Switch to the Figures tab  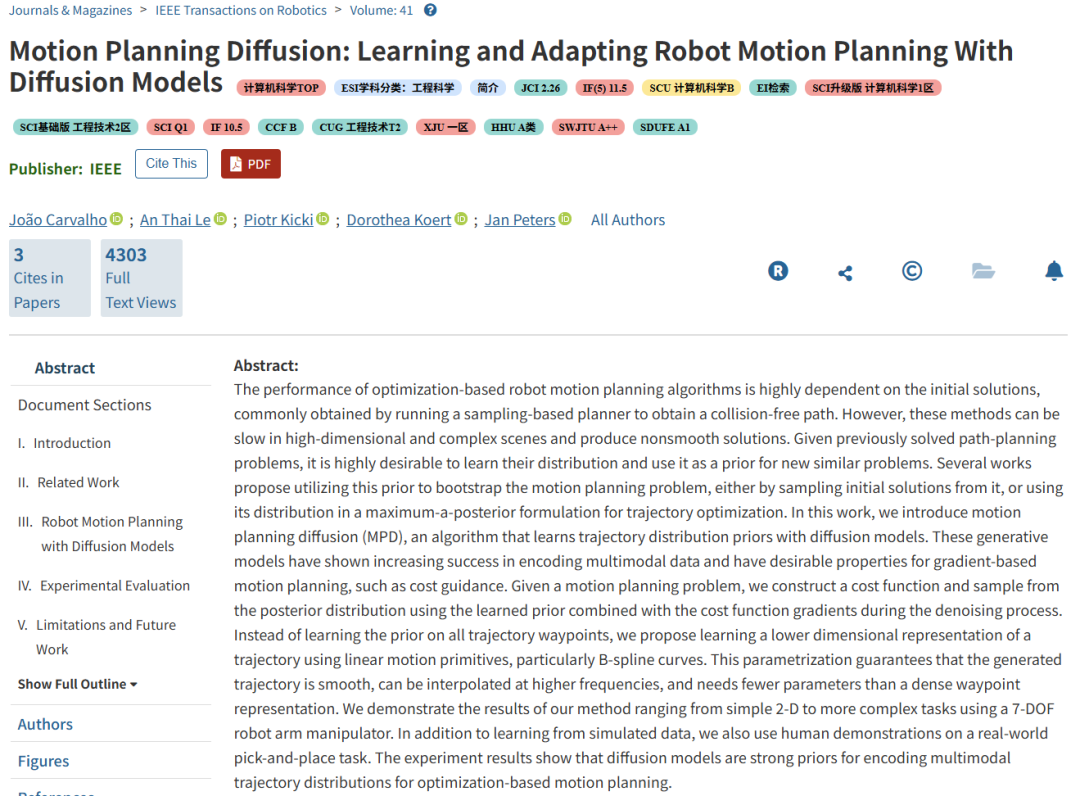click(x=43, y=761)
